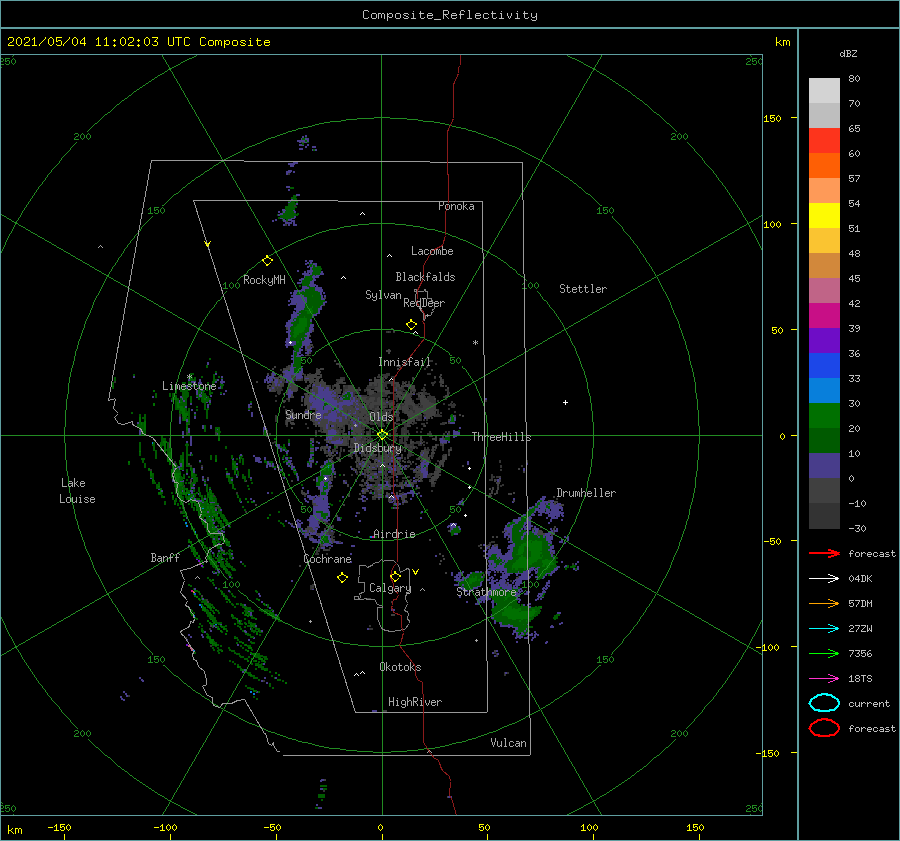Click the RockyMH label
Viewport: 900px width, 841px height.
(x=264, y=280)
